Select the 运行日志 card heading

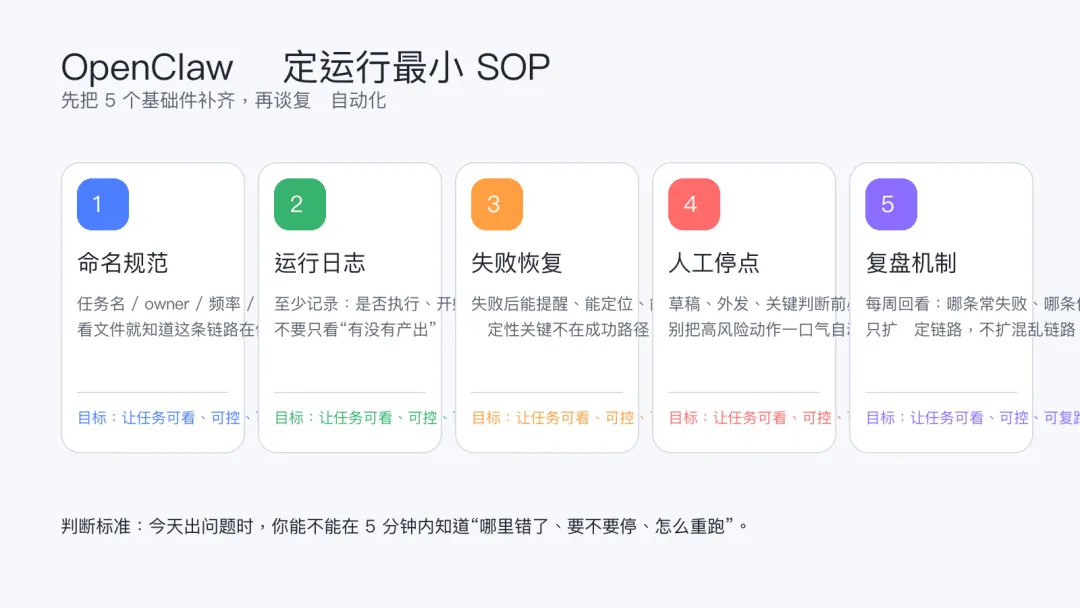pos(320,263)
